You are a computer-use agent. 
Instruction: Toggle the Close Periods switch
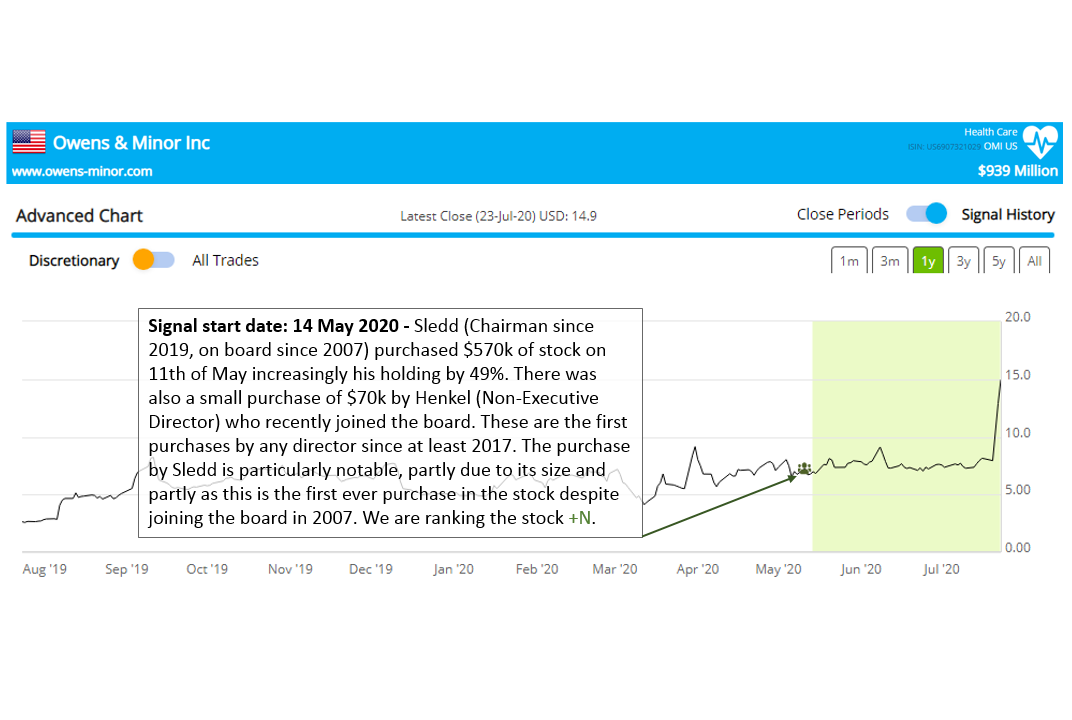[x=926, y=214]
